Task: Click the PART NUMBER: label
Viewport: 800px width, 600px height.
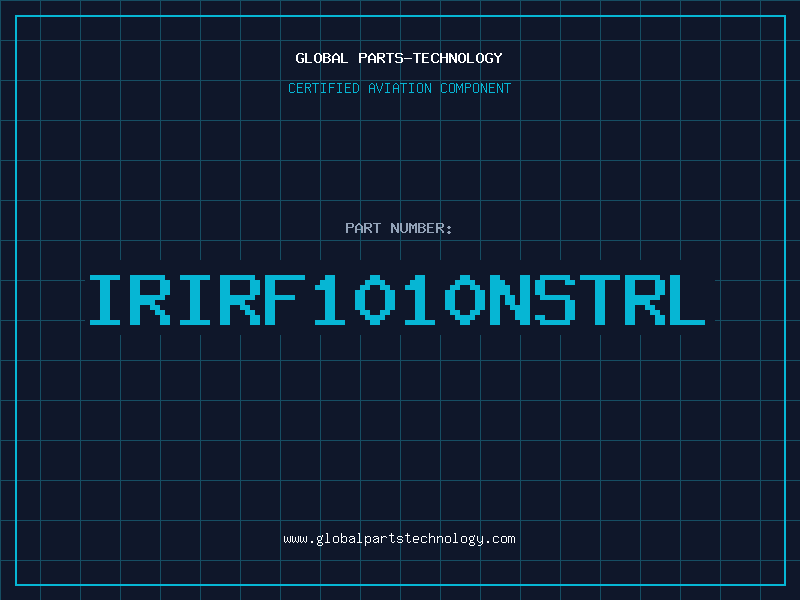Action: pyautogui.click(x=399, y=228)
